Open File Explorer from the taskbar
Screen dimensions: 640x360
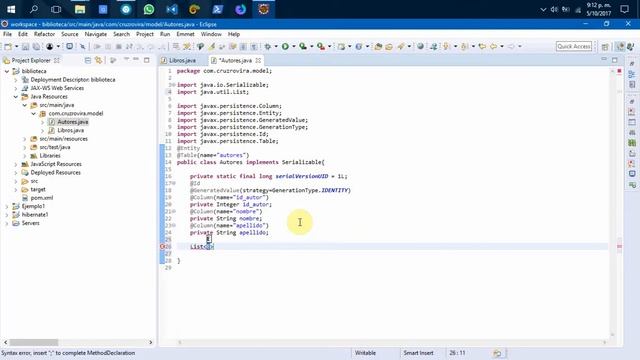(x=80, y=9)
